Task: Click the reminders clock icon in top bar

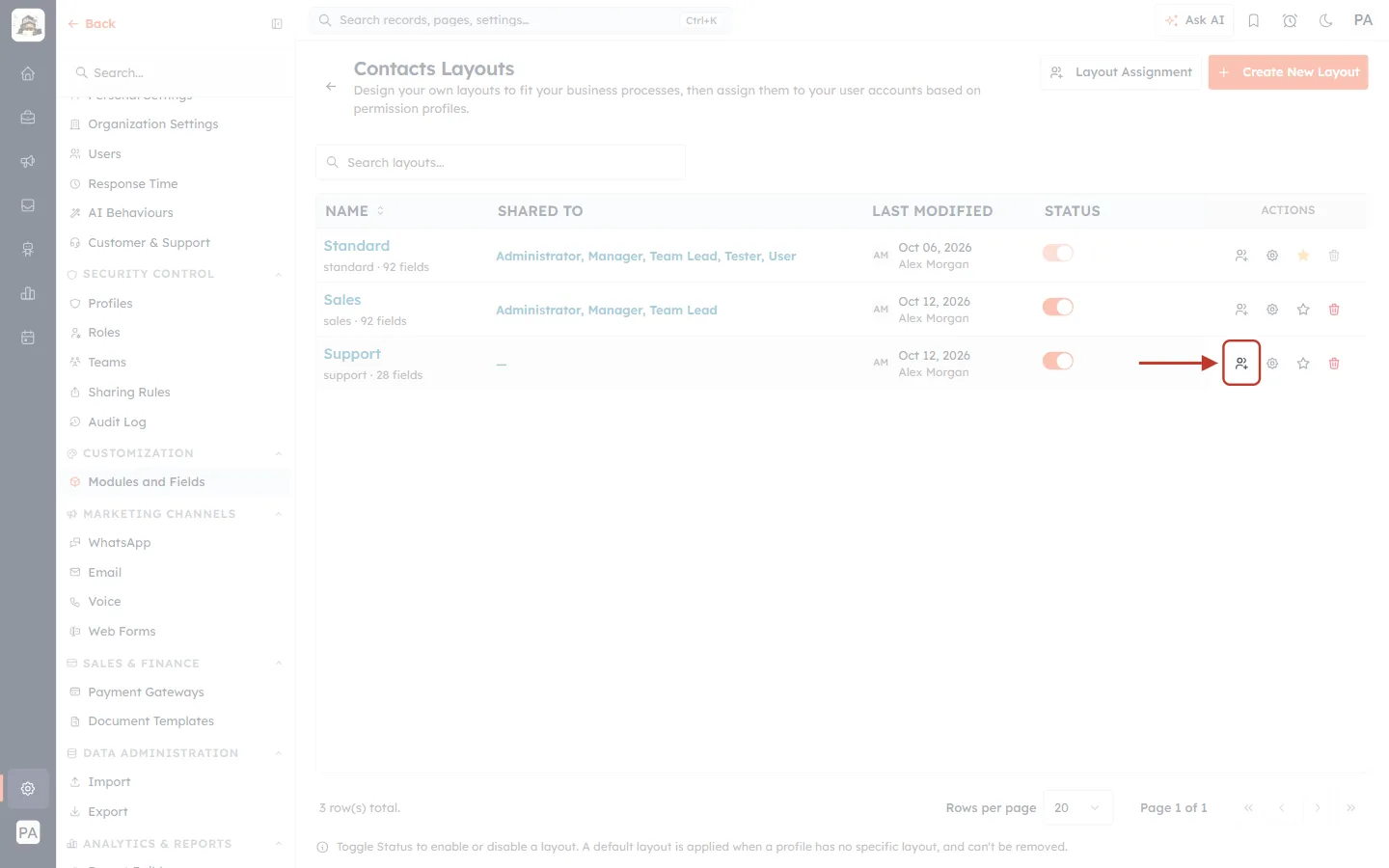Action: coord(1290,20)
